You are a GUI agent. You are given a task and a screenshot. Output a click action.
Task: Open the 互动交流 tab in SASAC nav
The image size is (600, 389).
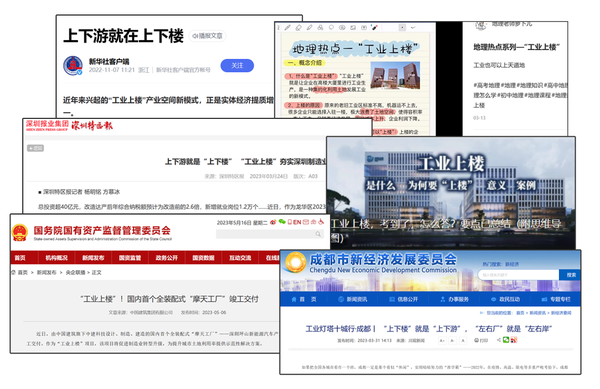point(240,258)
